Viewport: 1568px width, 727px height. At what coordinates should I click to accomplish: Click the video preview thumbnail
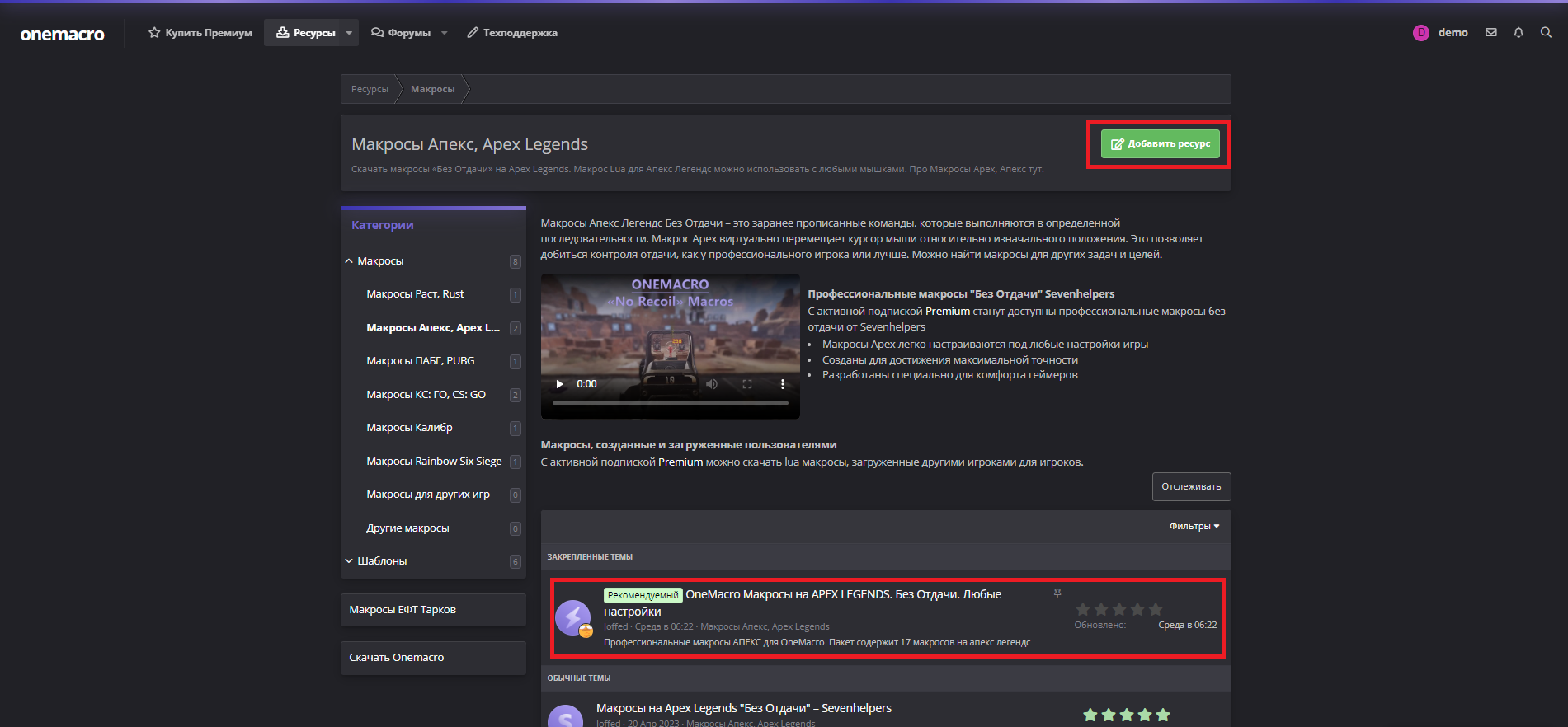(x=671, y=346)
